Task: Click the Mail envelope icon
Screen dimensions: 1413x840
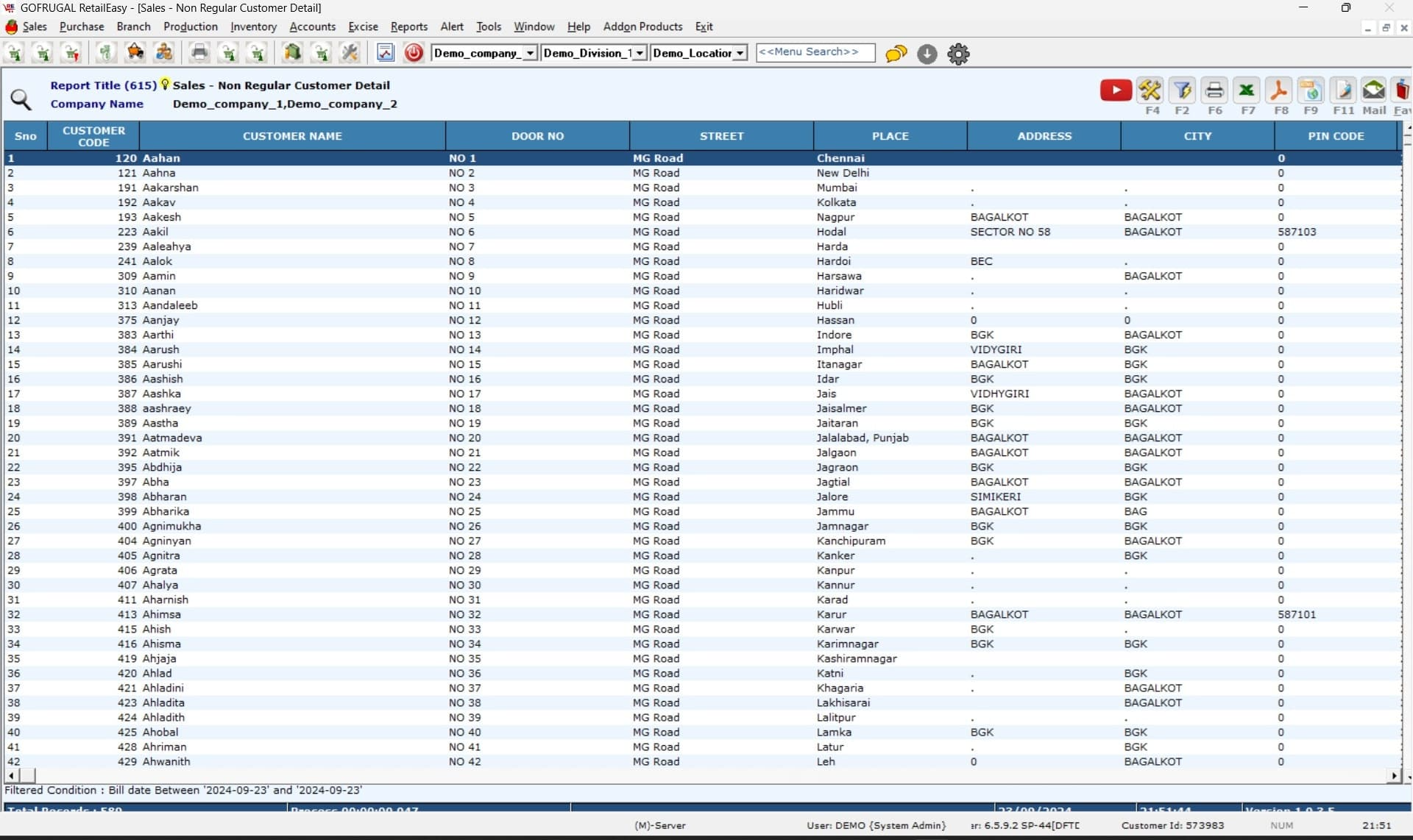Action: coord(1373,90)
